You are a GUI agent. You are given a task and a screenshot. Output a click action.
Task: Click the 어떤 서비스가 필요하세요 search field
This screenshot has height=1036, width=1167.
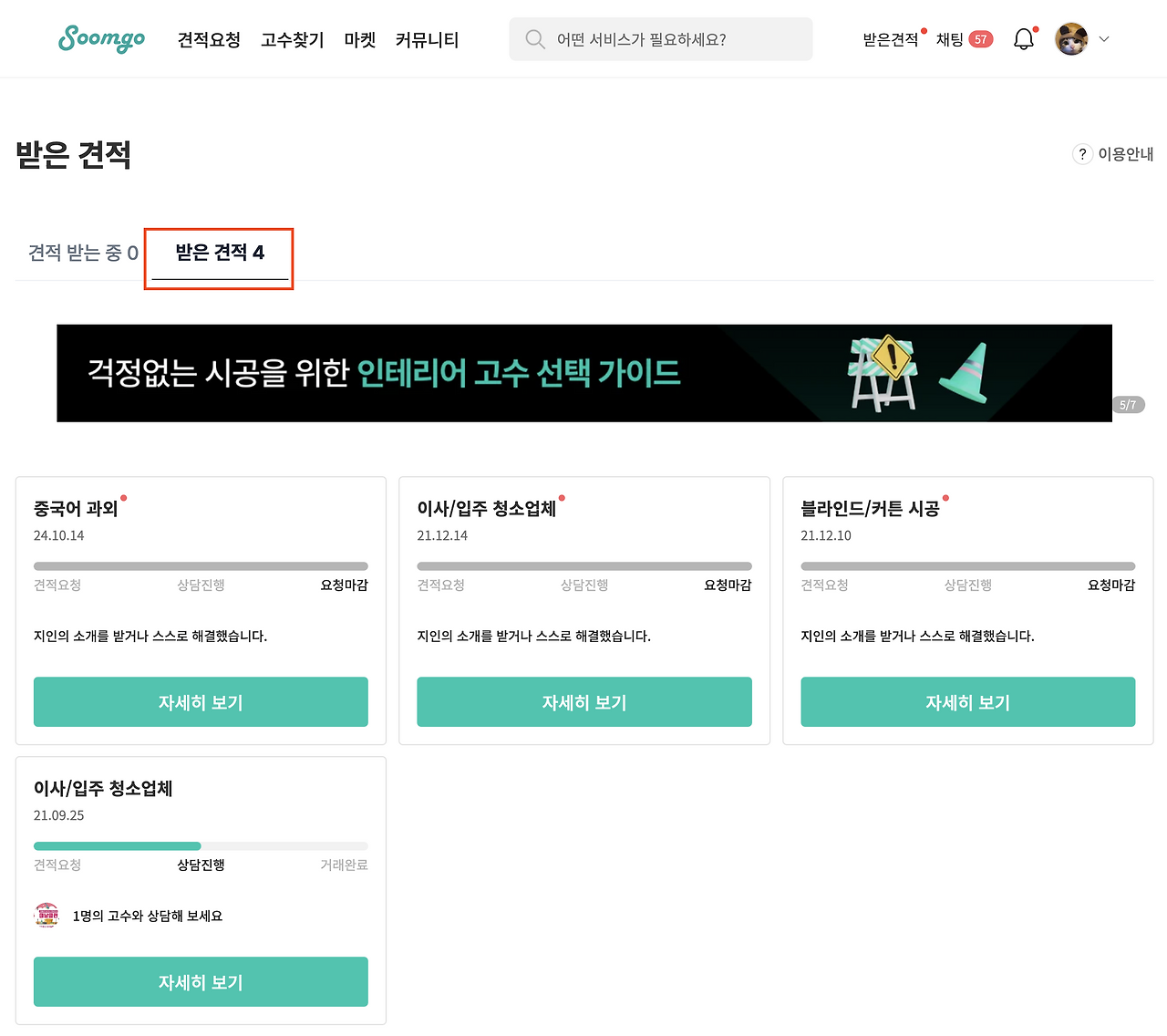coord(661,39)
